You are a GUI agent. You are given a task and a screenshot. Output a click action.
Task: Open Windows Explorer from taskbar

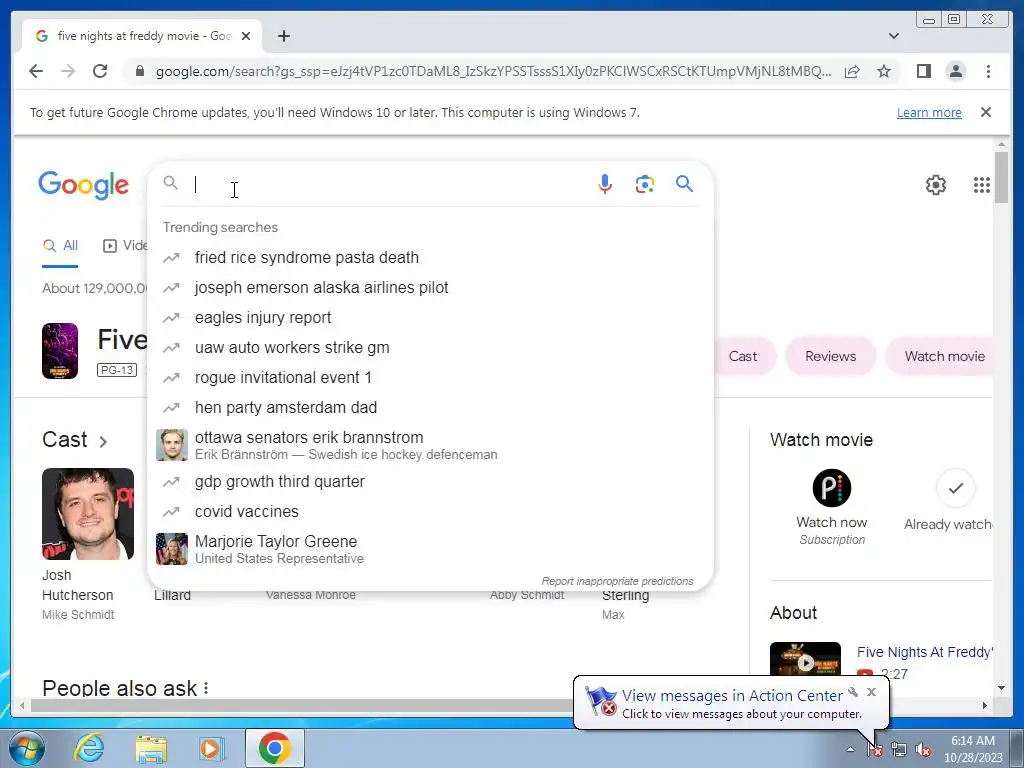click(151, 749)
